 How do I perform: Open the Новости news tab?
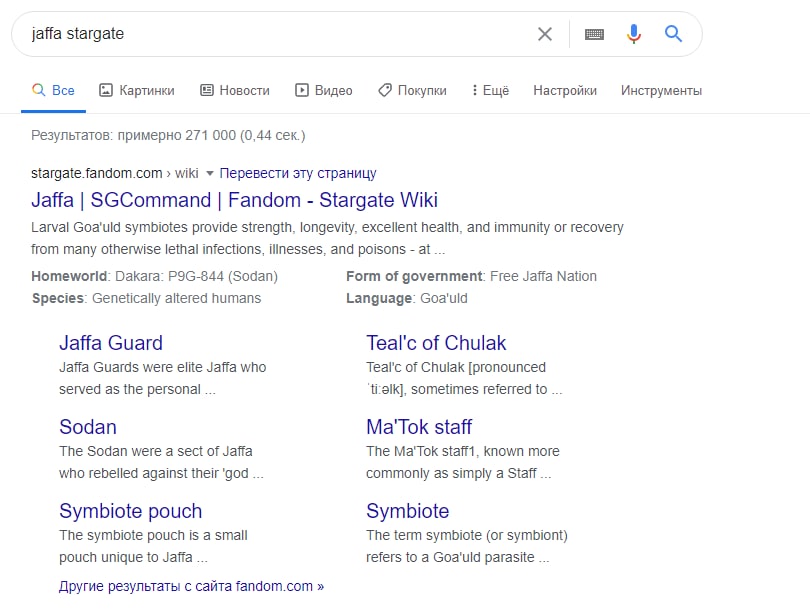pyautogui.click(x=235, y=90)
